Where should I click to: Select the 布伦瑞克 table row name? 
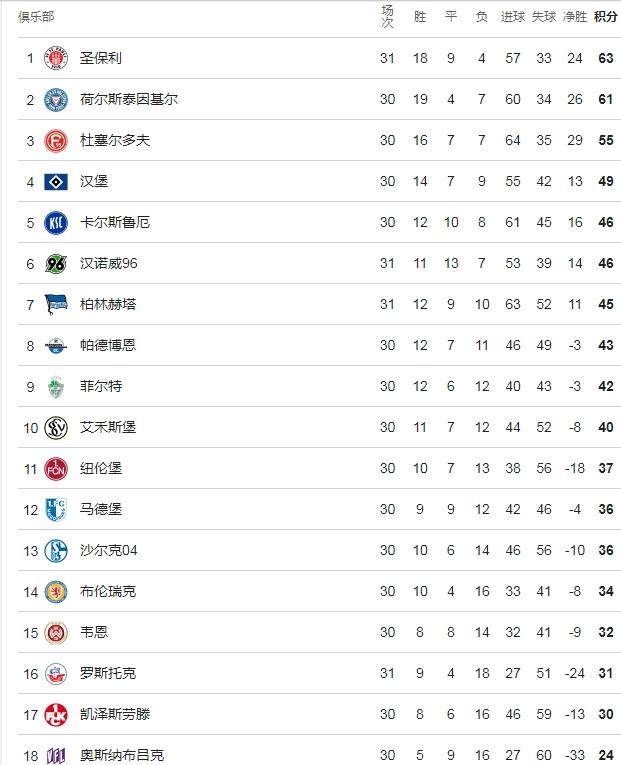pyautogui.click(x=108, y=591)
